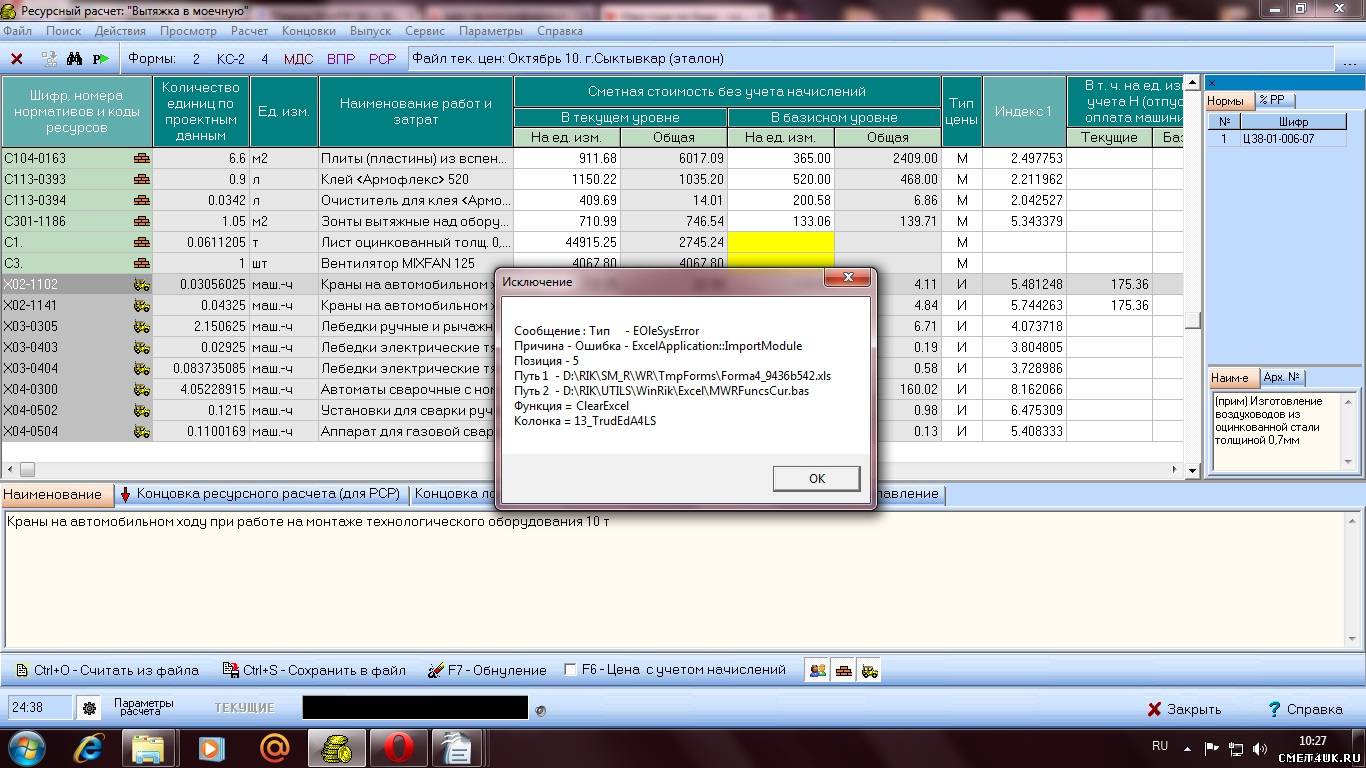This screenshot has height=768, width=1366.
Task: Click the red X icon in toolbar
Action: point(17,59)
